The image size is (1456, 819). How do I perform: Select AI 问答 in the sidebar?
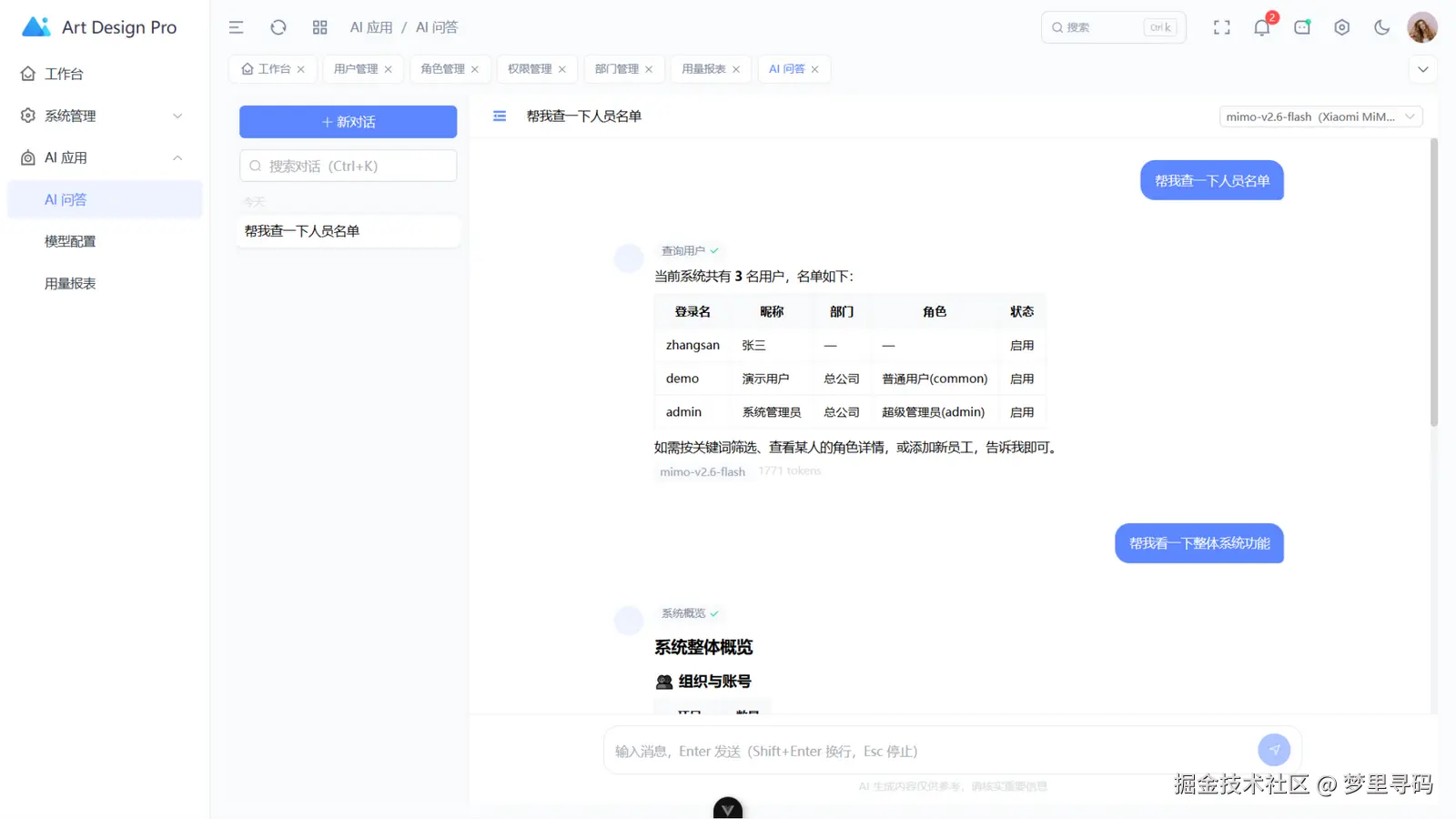click(x=105, y=199)
